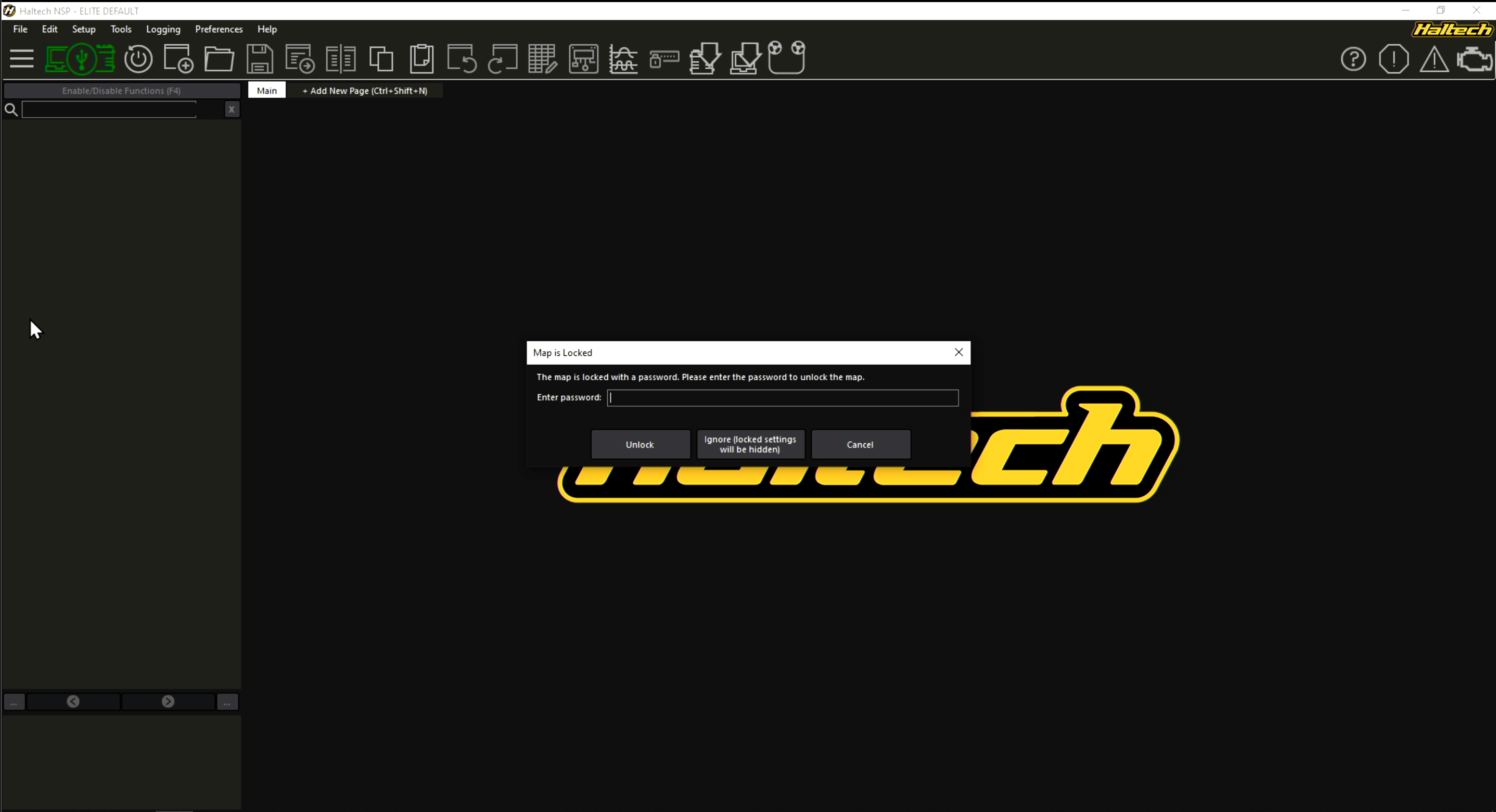Screen dimensions: 1496x812
Task: Open the Edit menu
Action: [x=49, y=29]
